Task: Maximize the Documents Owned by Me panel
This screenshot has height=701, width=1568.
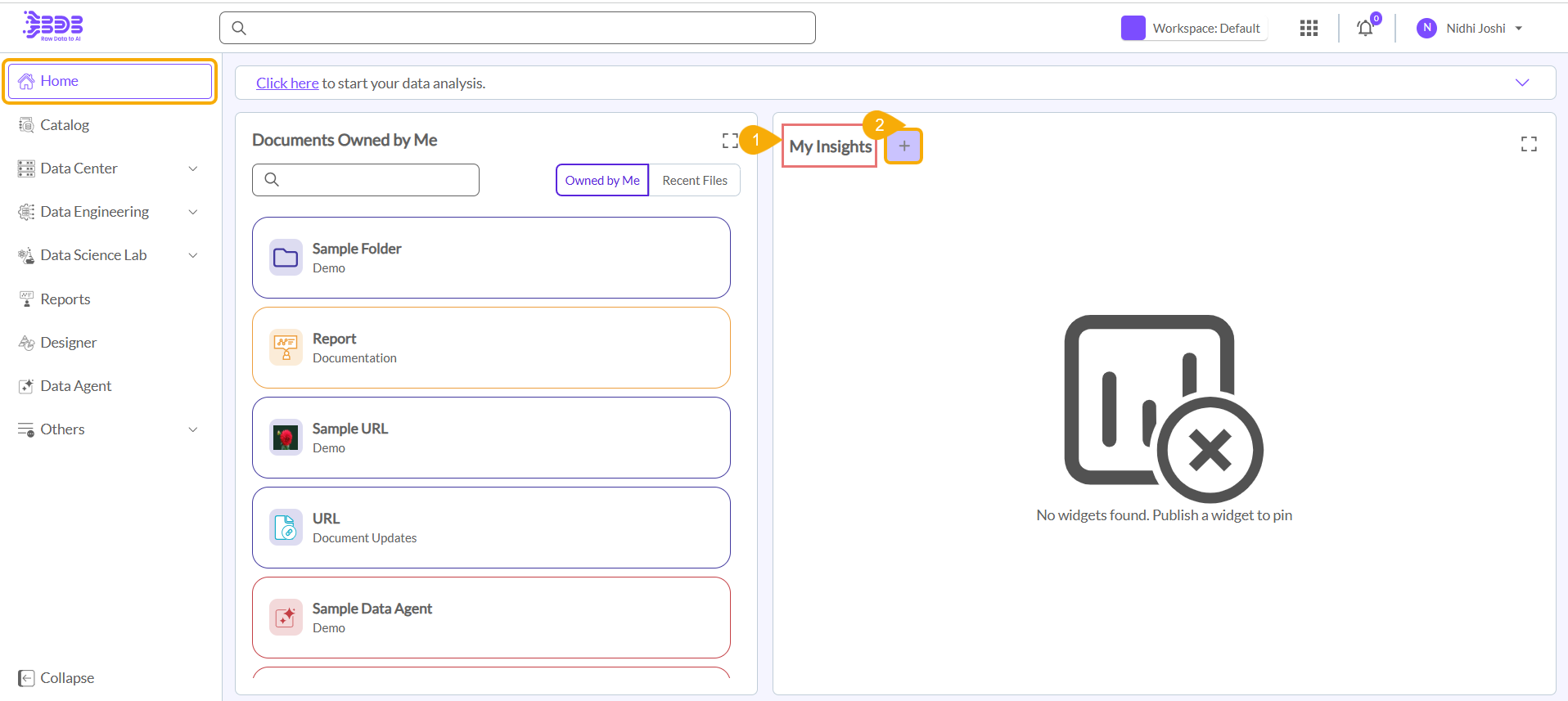Action: (729, 141)
